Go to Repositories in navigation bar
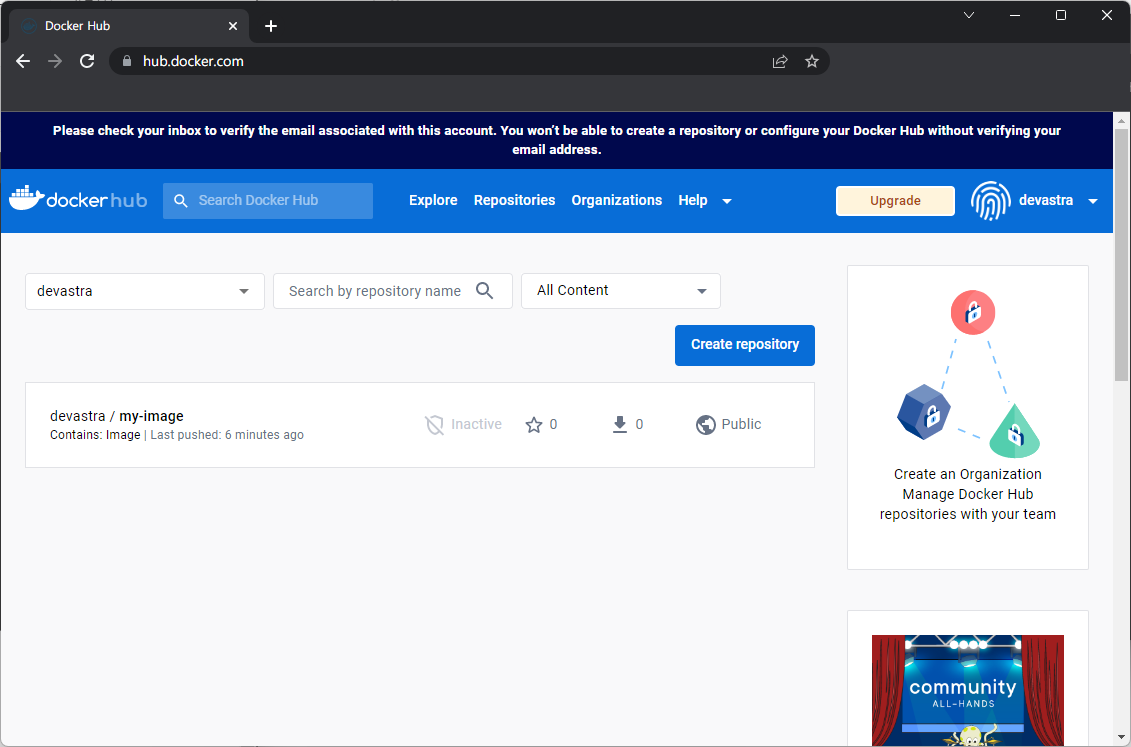 [514, 200]
